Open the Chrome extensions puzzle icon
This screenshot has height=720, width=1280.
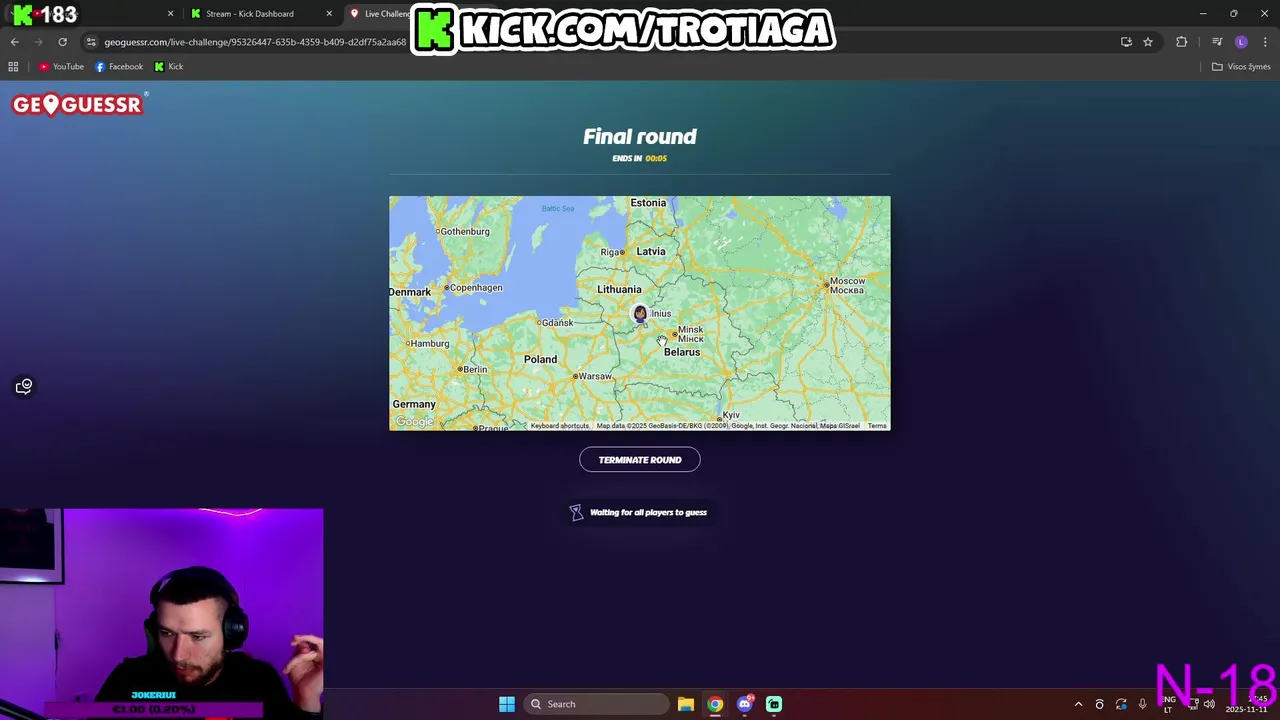point(1182,42)
